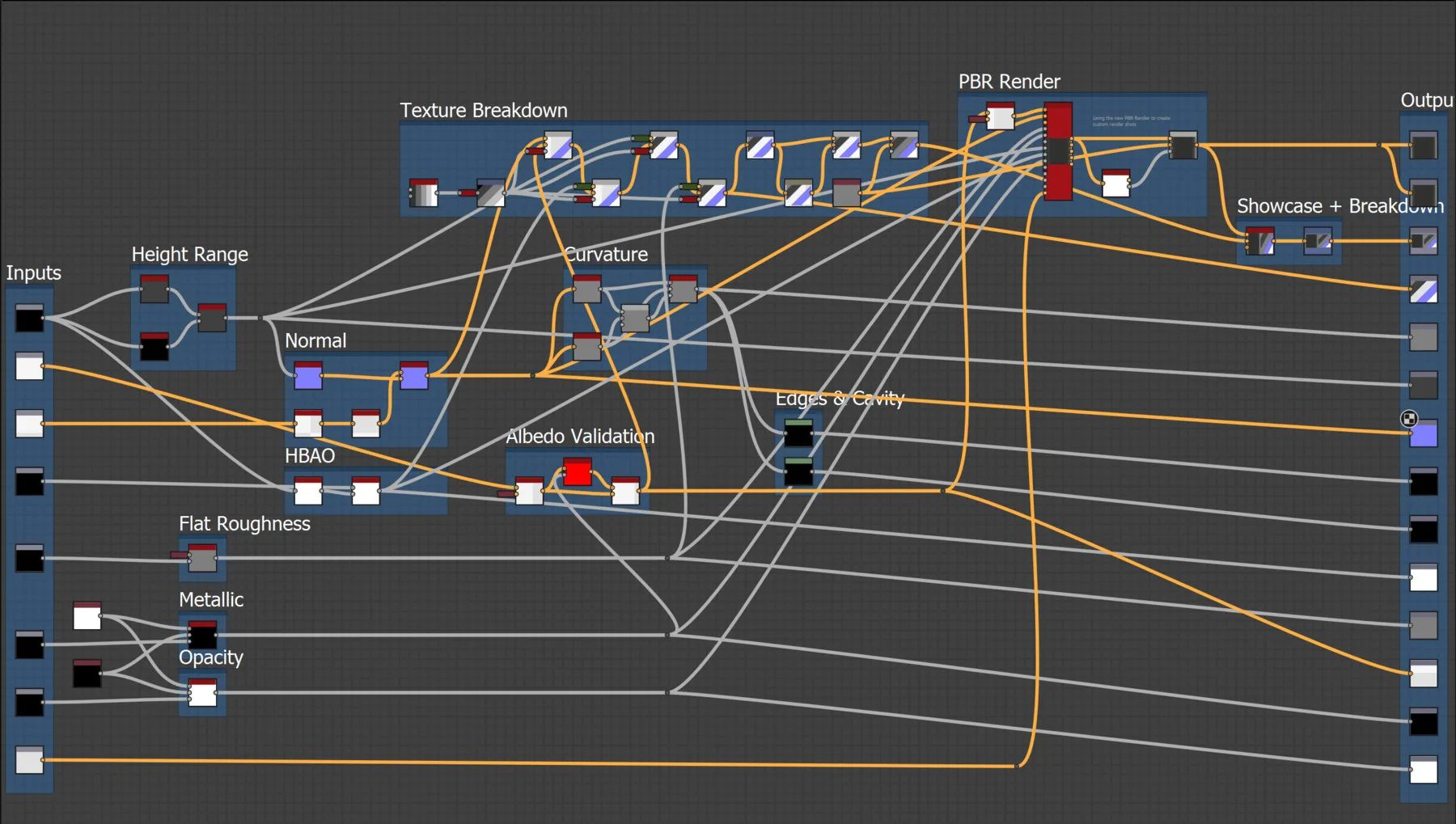Select the lower black Edges & Cavity node
Image resolution: width=1456 pixels, height=824 pixels.
click(x=798, y=471)
